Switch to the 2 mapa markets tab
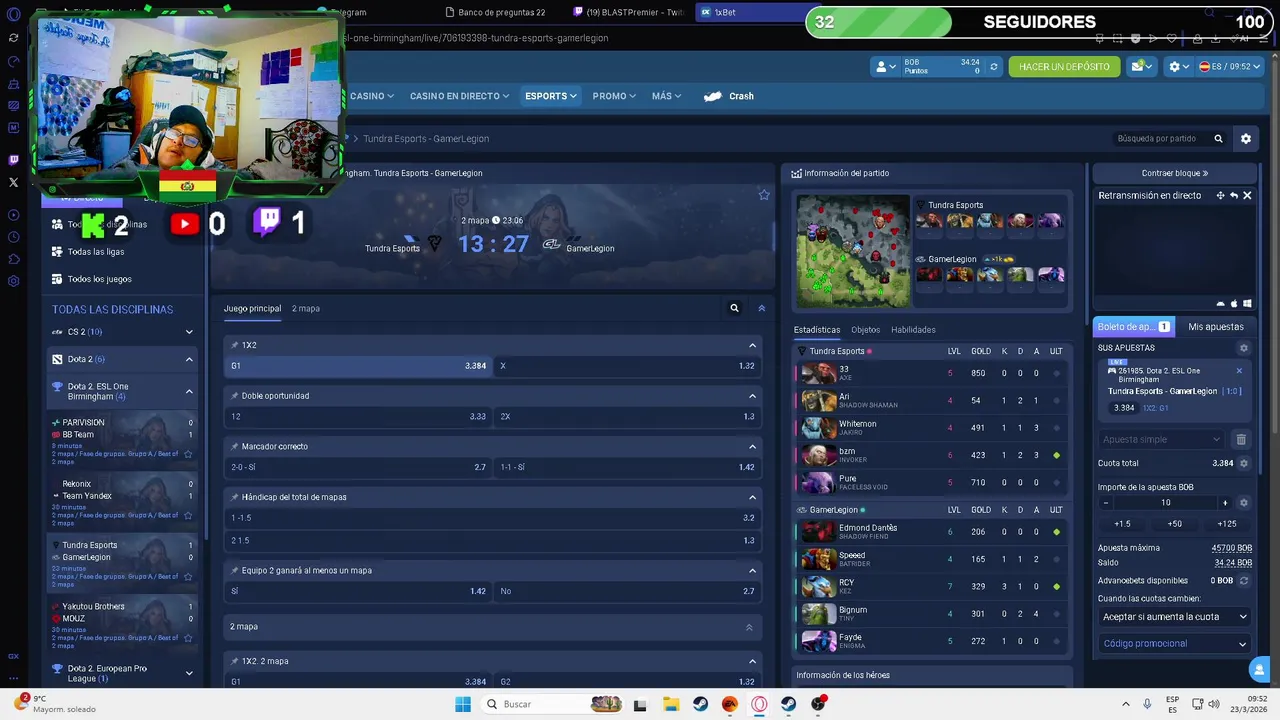 pyautogui.click(x=306, y=308)
